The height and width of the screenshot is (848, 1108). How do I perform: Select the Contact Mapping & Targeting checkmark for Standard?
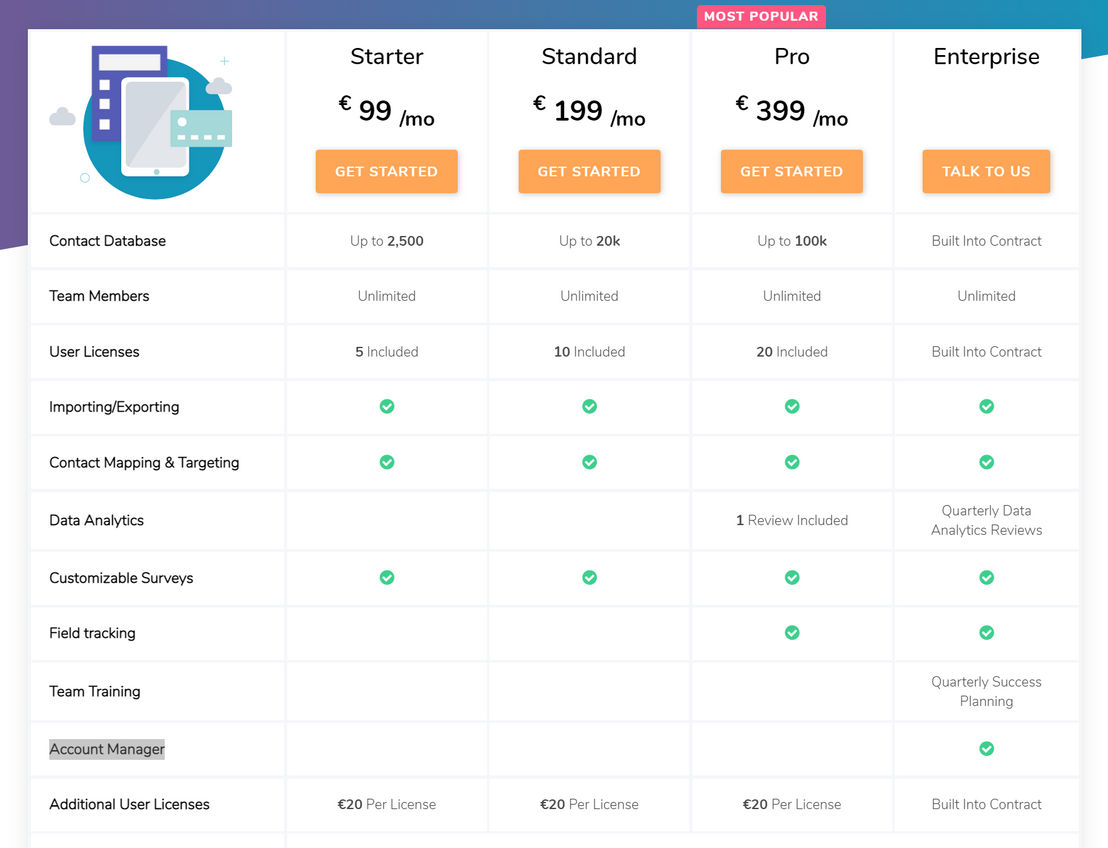(589, 462)
